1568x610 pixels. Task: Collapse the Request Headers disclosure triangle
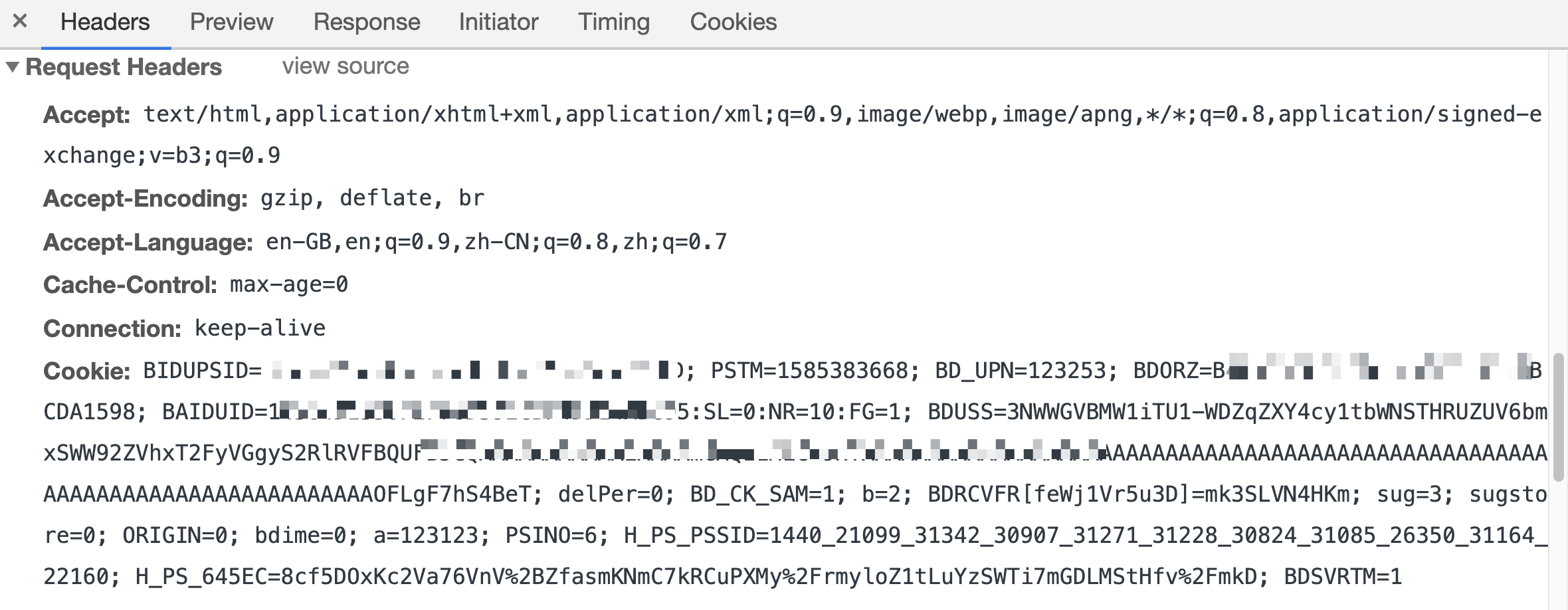point(13,67)
